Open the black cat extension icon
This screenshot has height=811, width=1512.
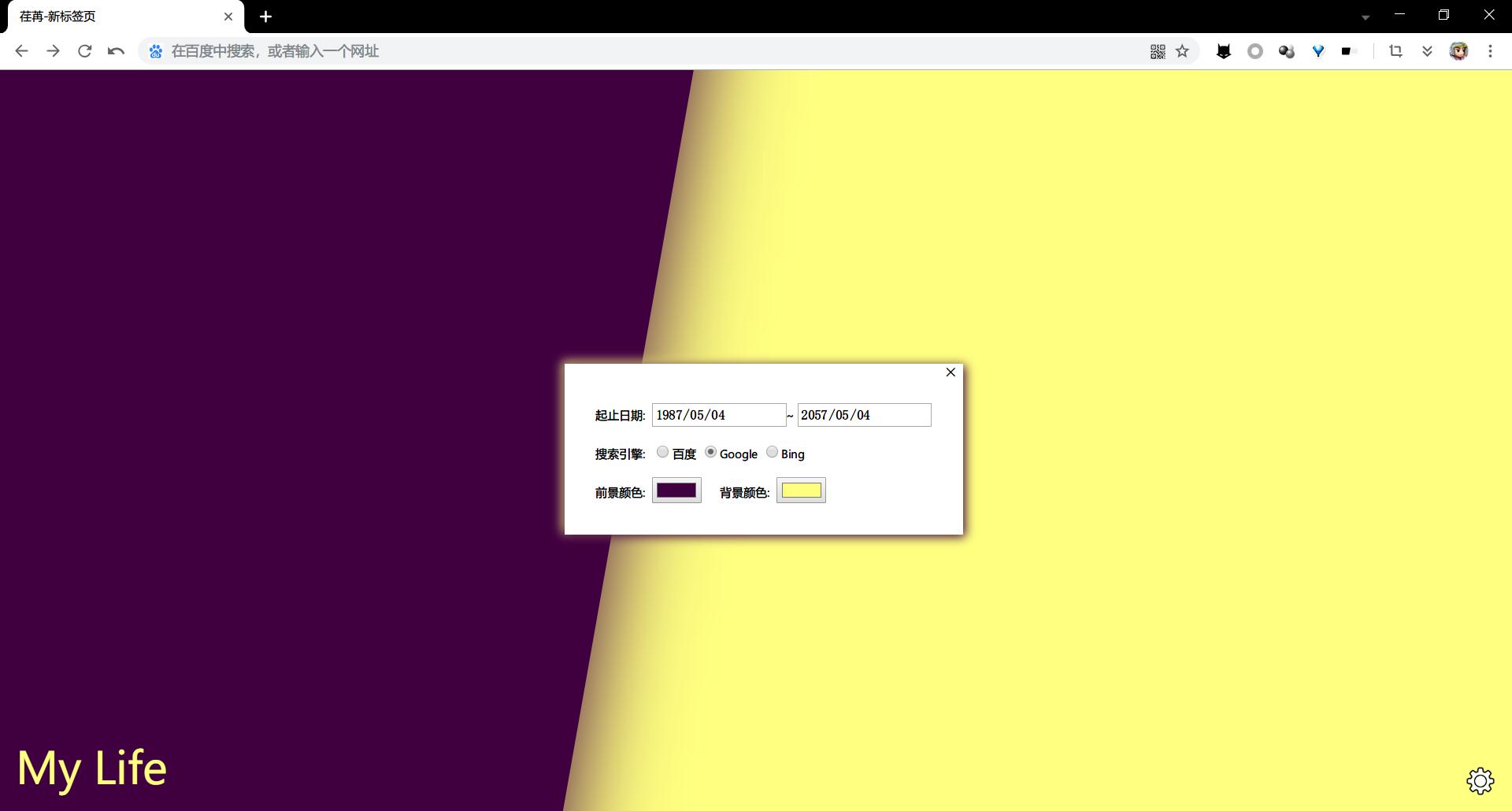click(1224, 51)
